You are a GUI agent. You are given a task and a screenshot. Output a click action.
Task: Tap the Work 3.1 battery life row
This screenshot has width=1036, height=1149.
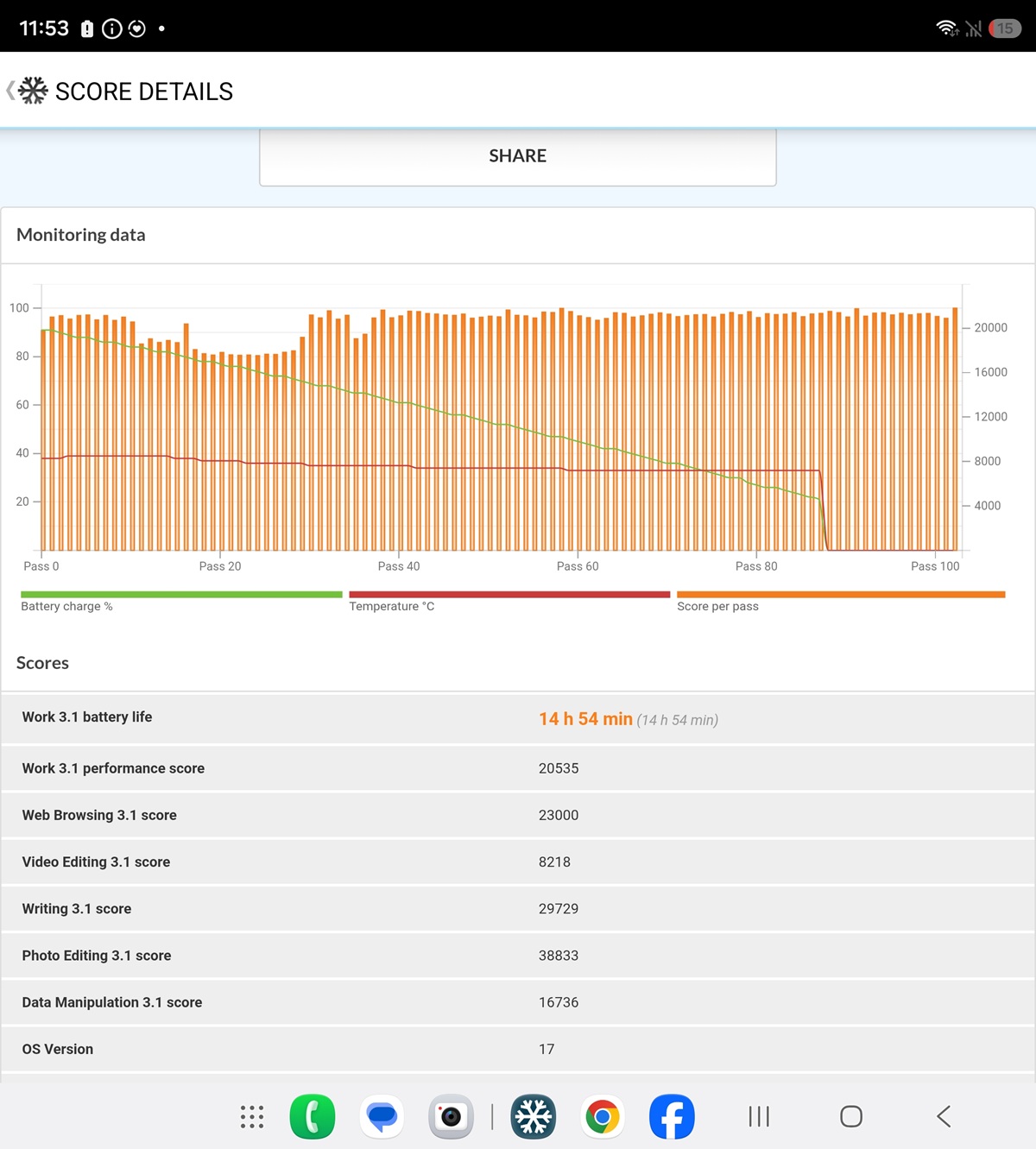coord(518,718)
